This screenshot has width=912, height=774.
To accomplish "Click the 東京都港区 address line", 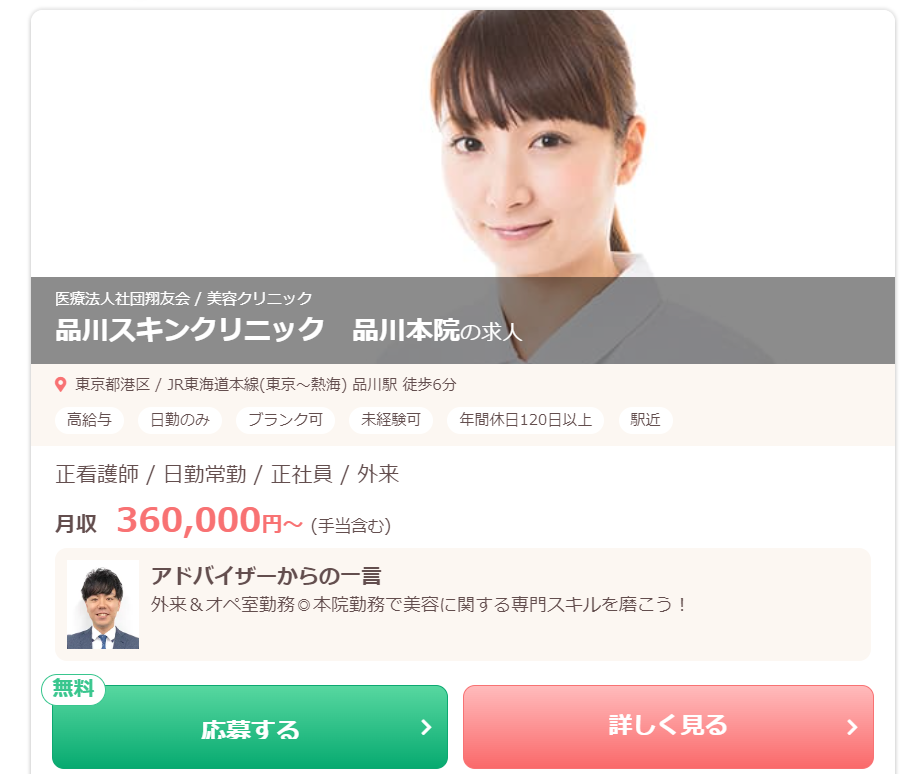I will click(266, 384).
